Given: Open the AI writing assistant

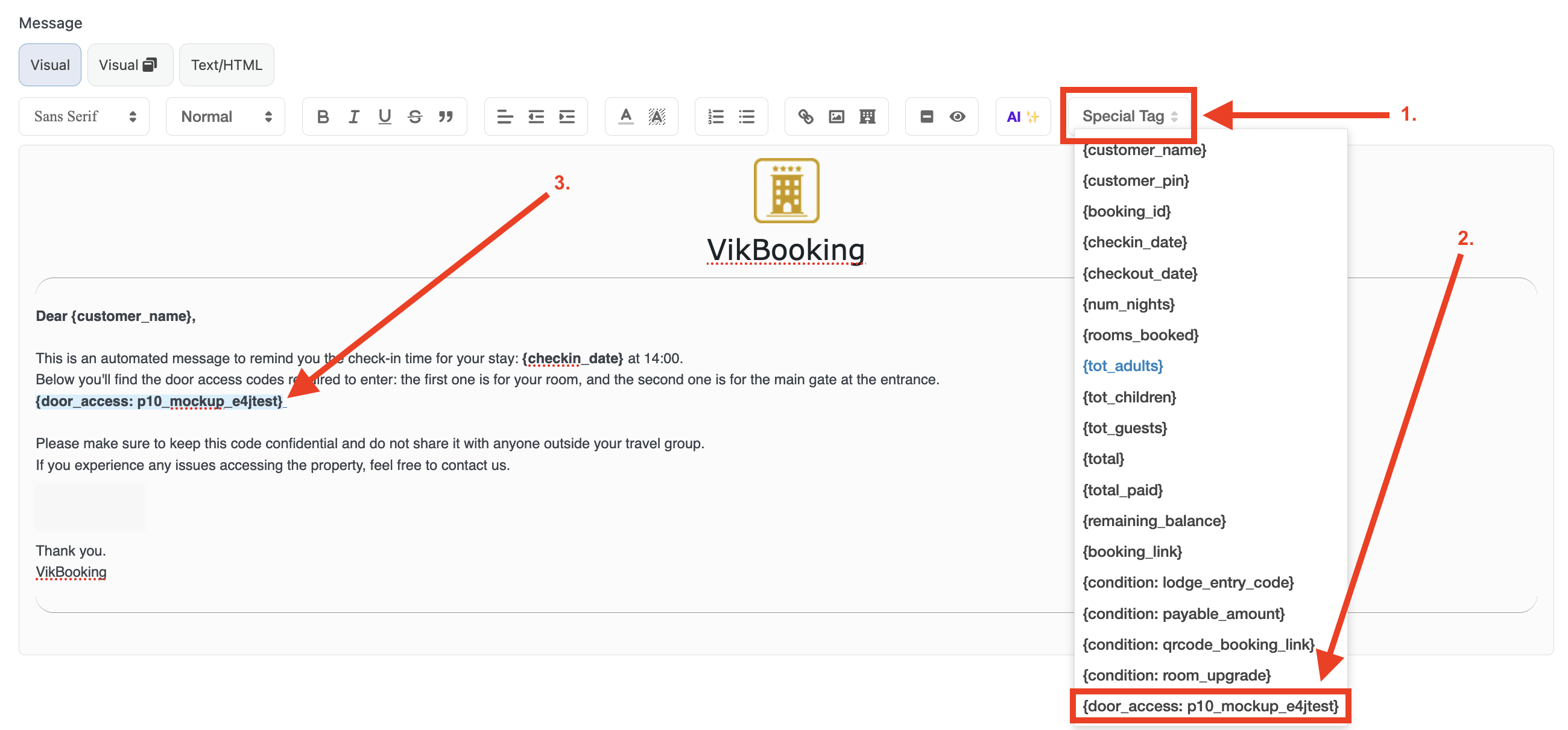Looking at the screenshot, I should click(x=1022, y=116).
